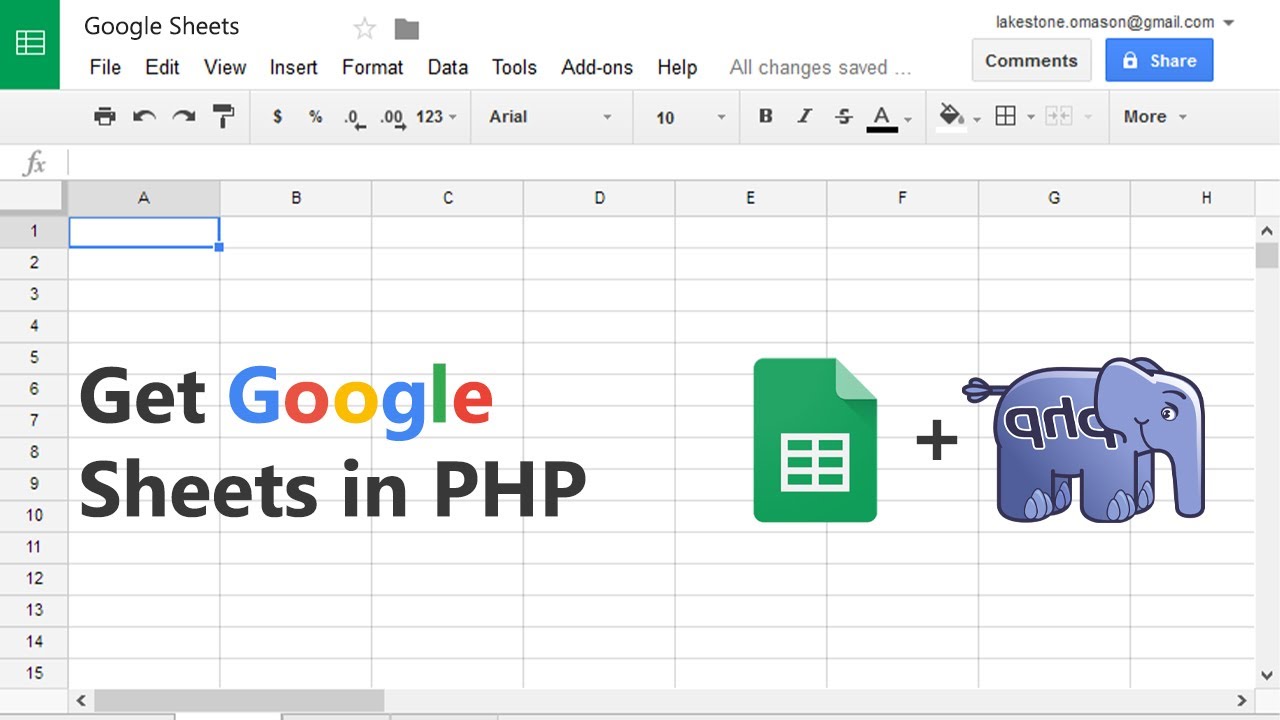
Task: Open the font size 10 dropdown
Action: [x=691, y=117]
